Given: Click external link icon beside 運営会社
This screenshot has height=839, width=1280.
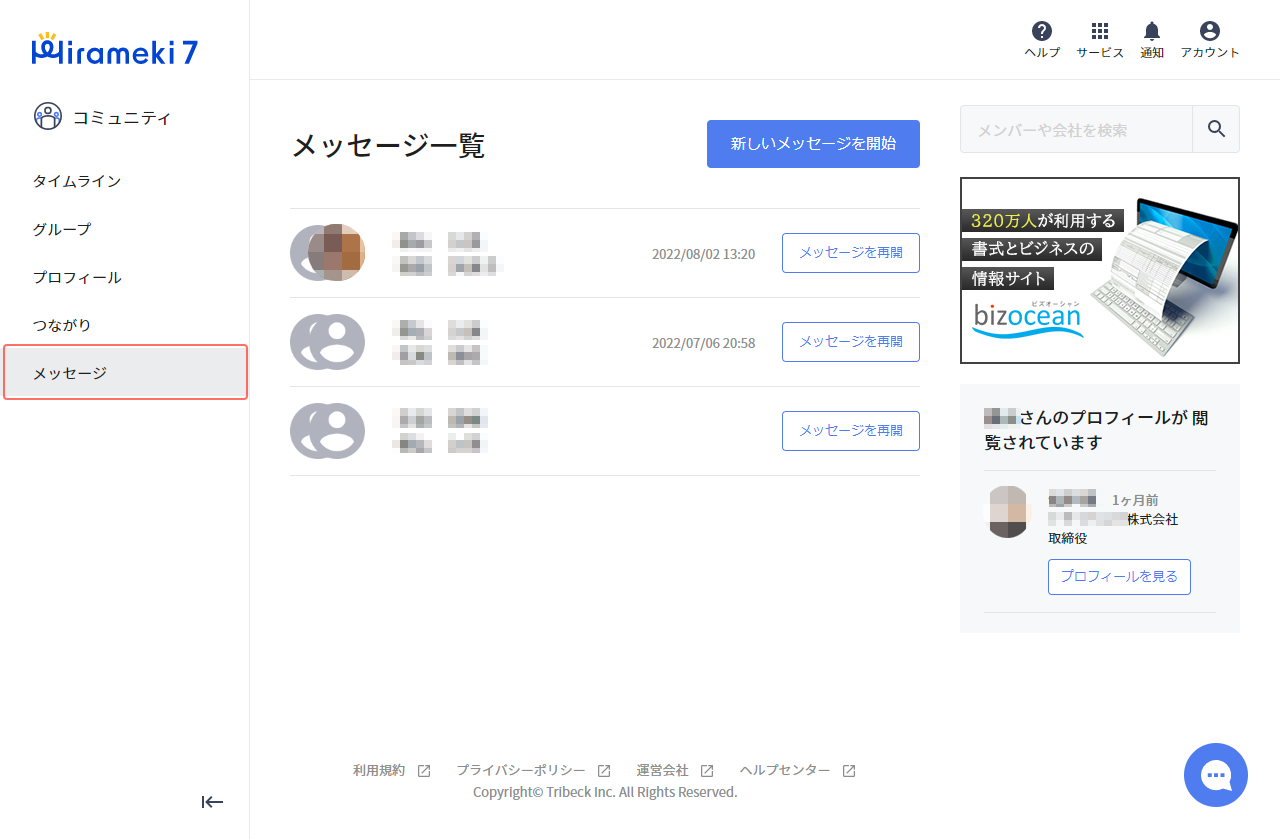Looking at the screenshot, I should tap(707, 771).
